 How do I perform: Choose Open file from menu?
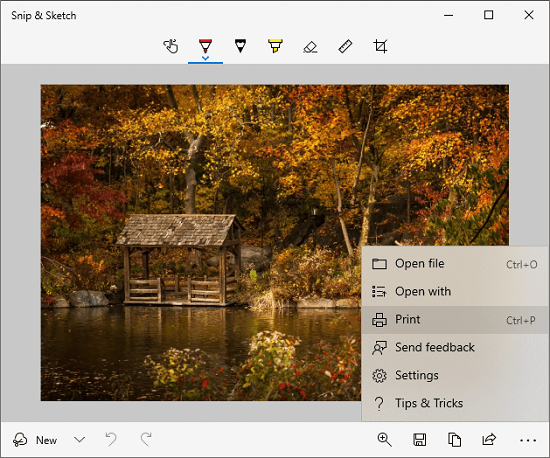click(x=455, y=264)
